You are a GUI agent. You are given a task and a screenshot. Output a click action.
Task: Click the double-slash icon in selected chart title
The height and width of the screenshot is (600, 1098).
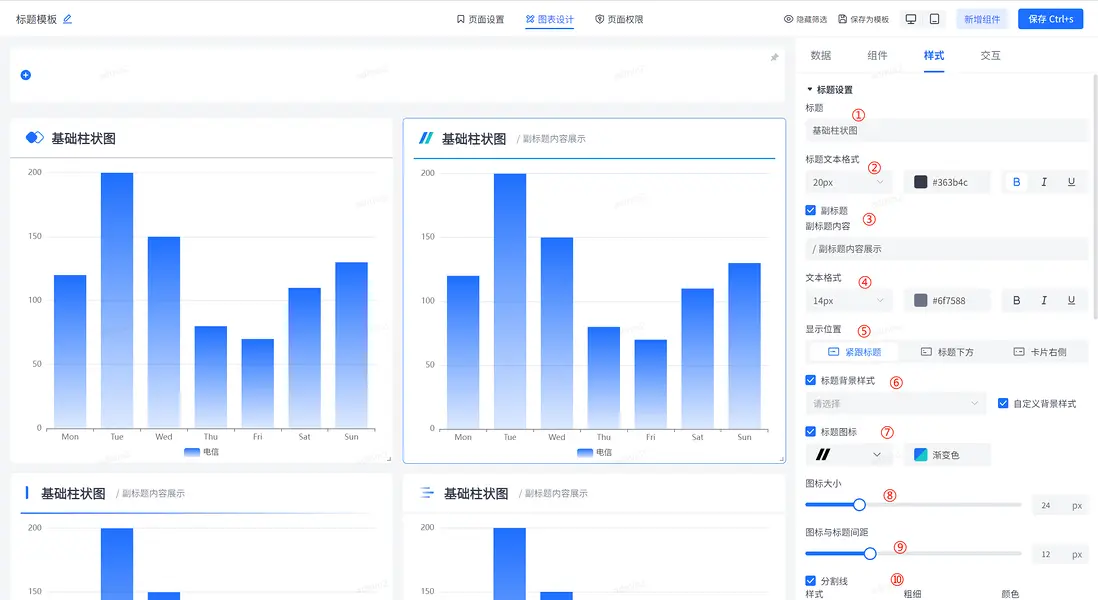coord(426,139)
